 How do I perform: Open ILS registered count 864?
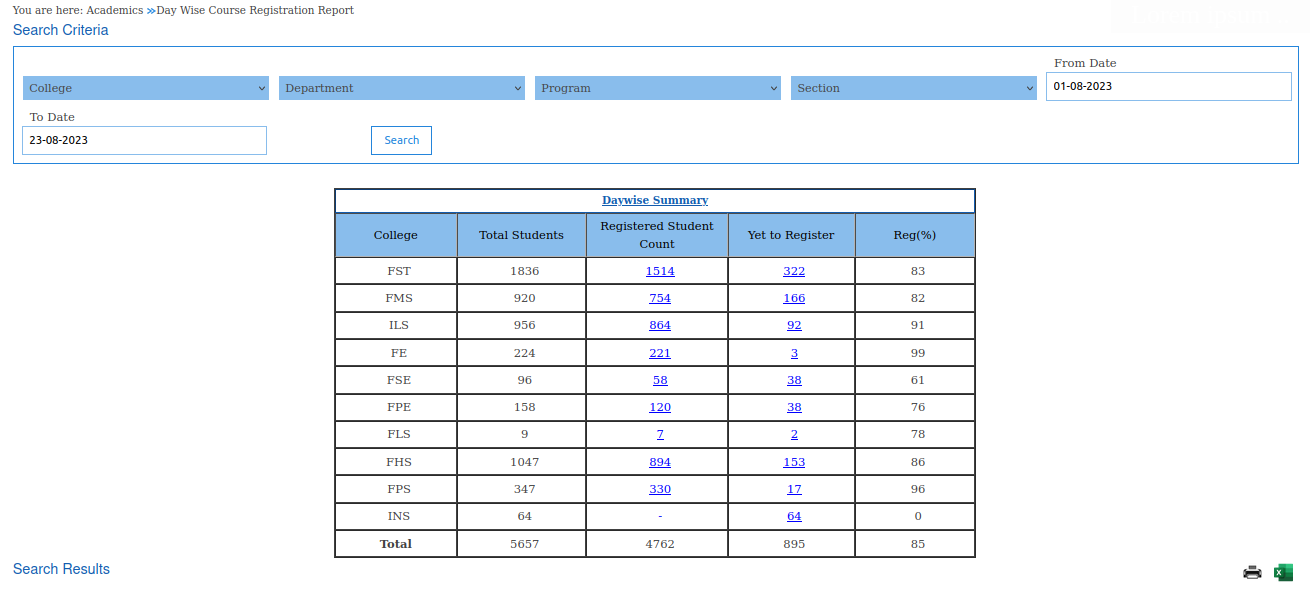point(660,325)
